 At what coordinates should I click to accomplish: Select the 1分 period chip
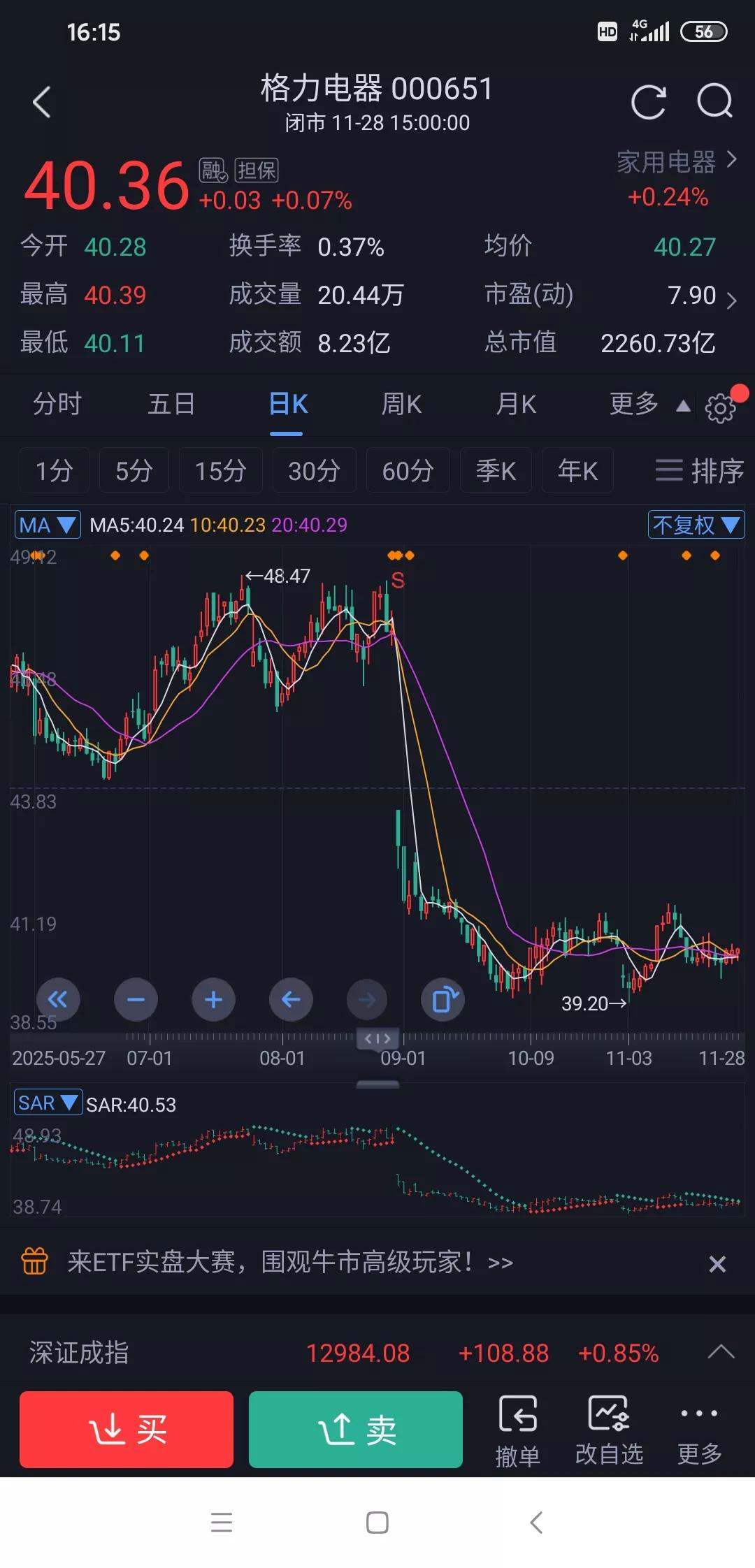point(54,470)
